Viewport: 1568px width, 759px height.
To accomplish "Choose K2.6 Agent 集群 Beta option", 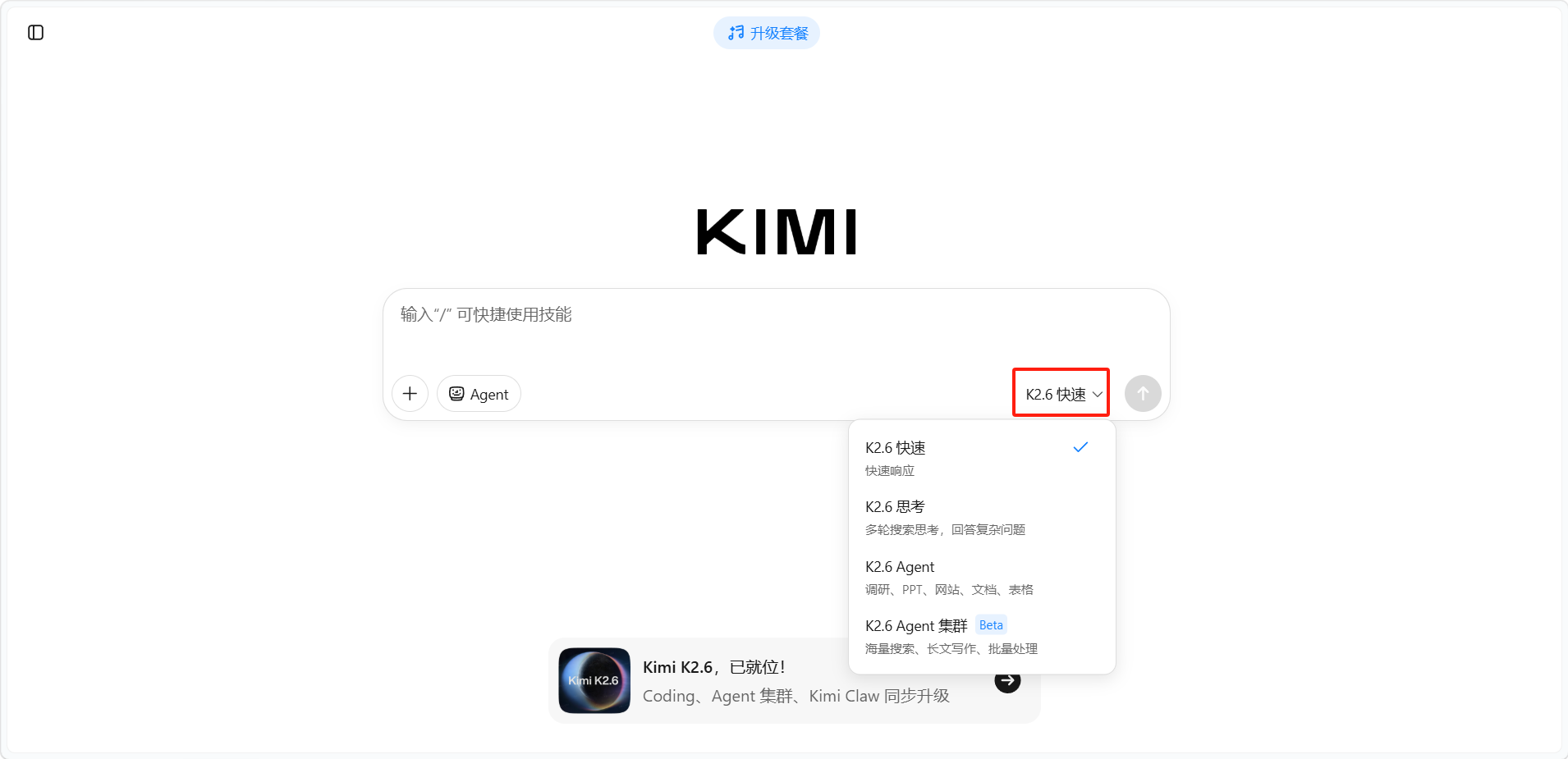I will pyautogui.click(x=982, y=636).
